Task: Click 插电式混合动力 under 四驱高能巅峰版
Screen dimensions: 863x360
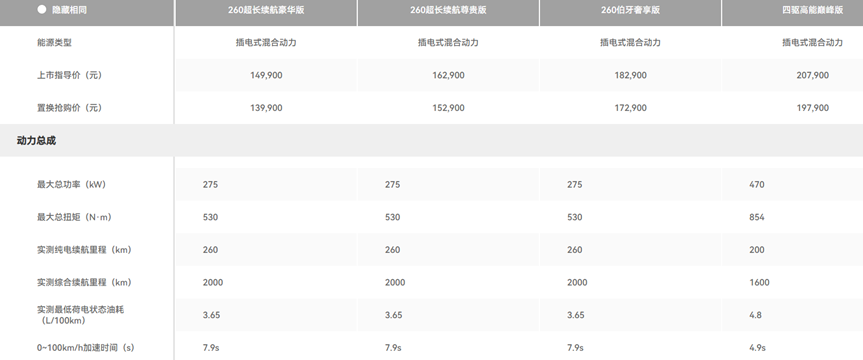Action: [812, 42]
